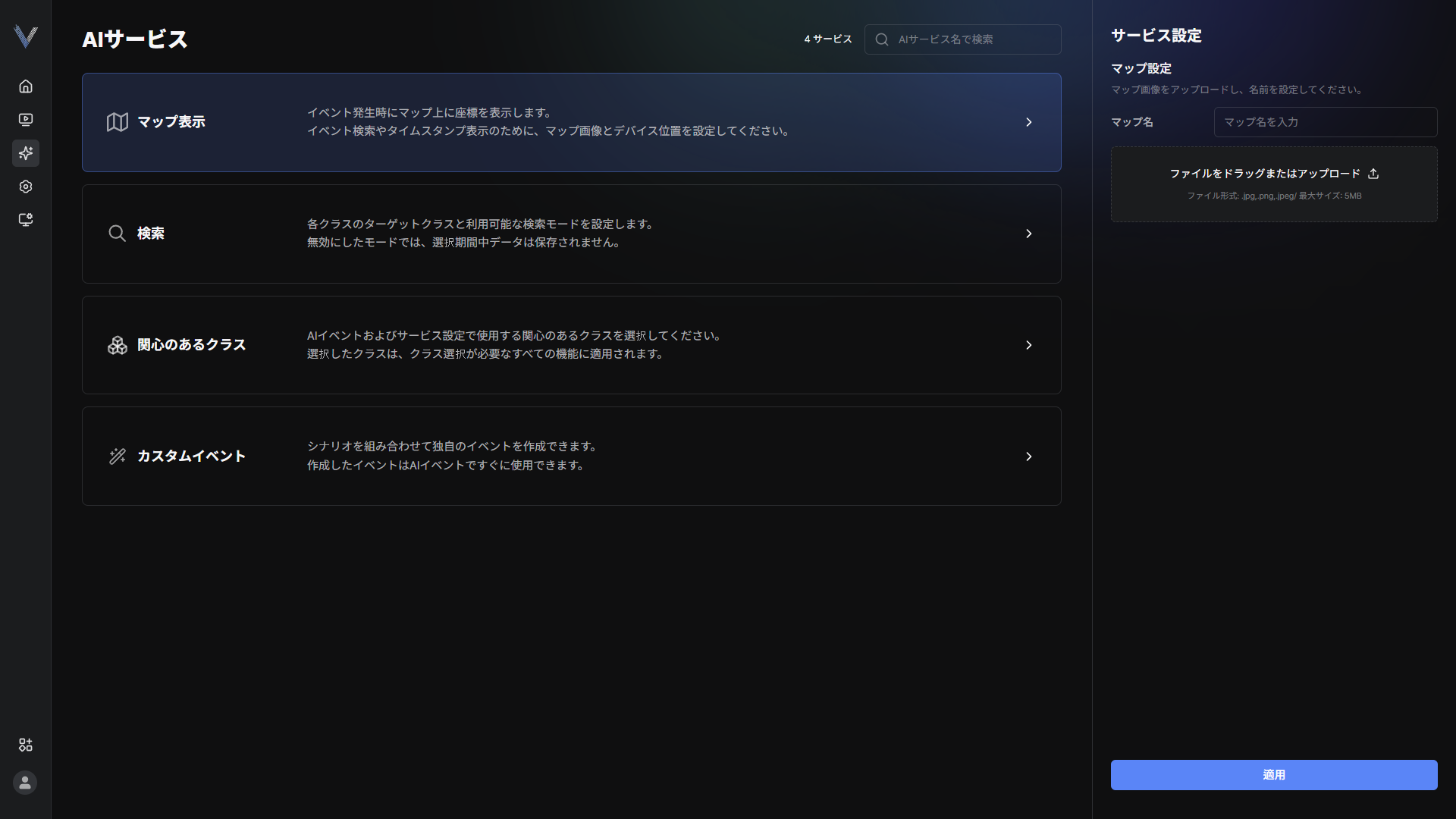Open the user profile avatar
Viewport: 1456px width, 819px height.
pyautogui.click(x=25, y=782)
